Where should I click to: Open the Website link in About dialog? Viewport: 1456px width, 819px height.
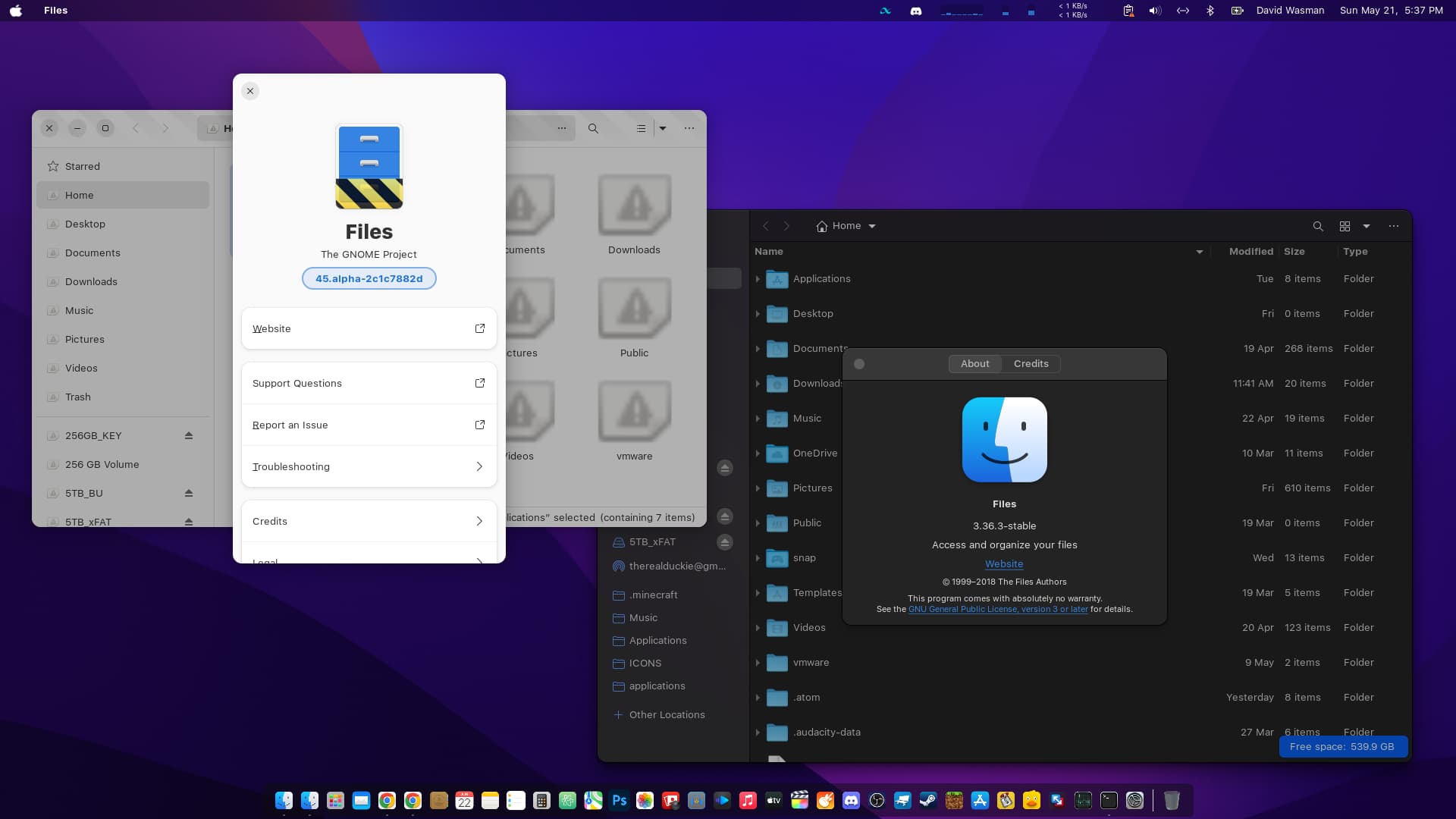pos(1004,564)
